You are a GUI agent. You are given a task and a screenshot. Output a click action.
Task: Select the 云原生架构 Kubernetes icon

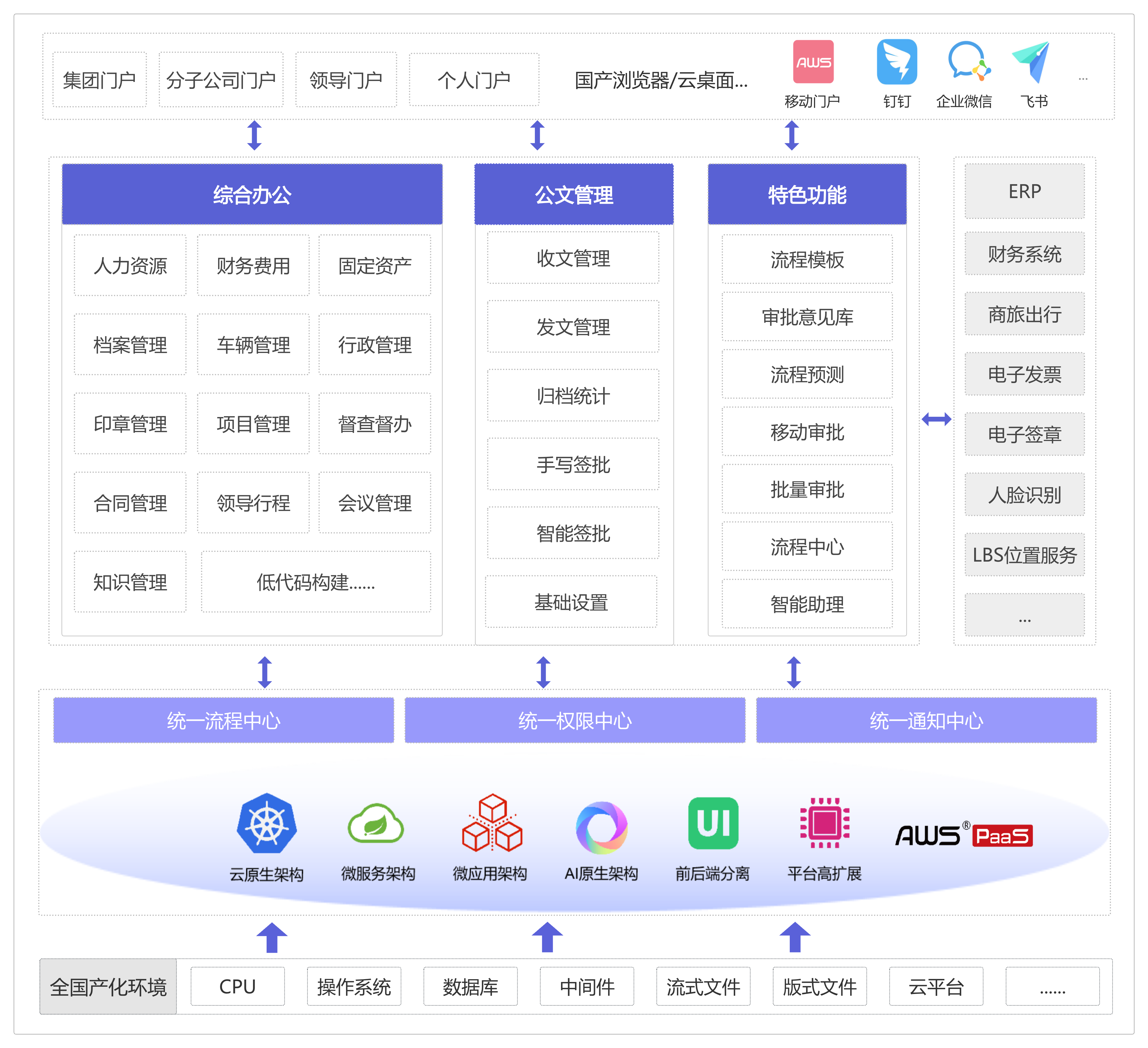pos(267,823)
